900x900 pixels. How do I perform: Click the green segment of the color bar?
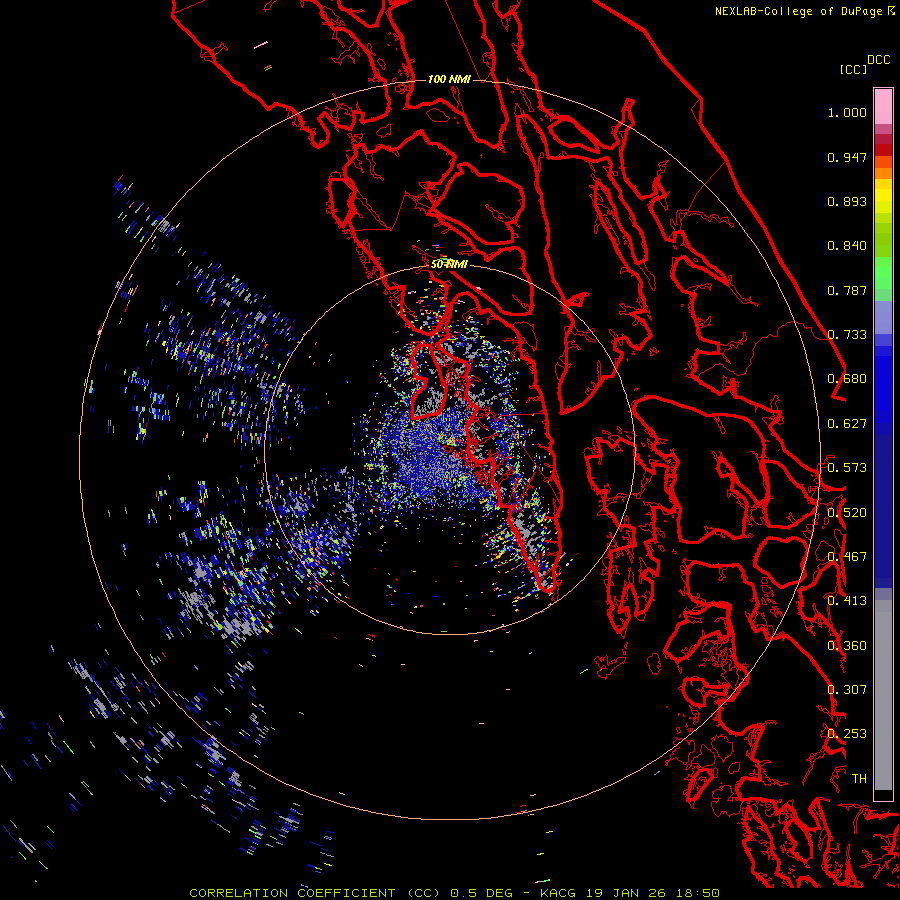(883, 273)
